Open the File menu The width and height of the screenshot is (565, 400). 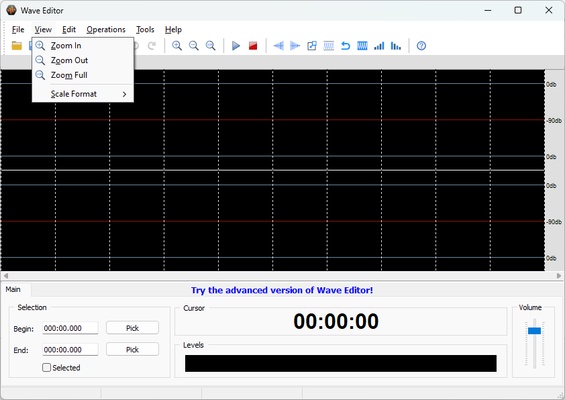[18, 30]
